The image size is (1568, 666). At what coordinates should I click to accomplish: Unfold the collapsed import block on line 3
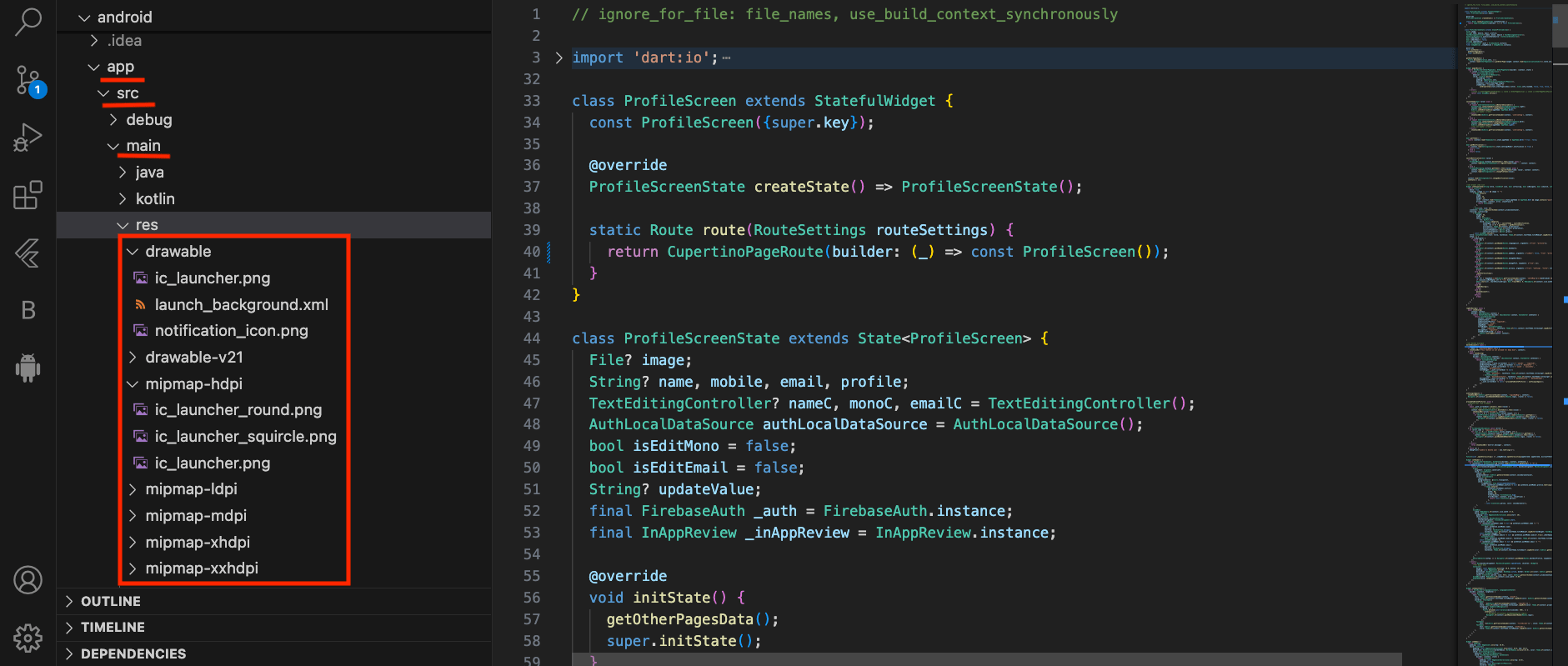click(x=559, y=58)
